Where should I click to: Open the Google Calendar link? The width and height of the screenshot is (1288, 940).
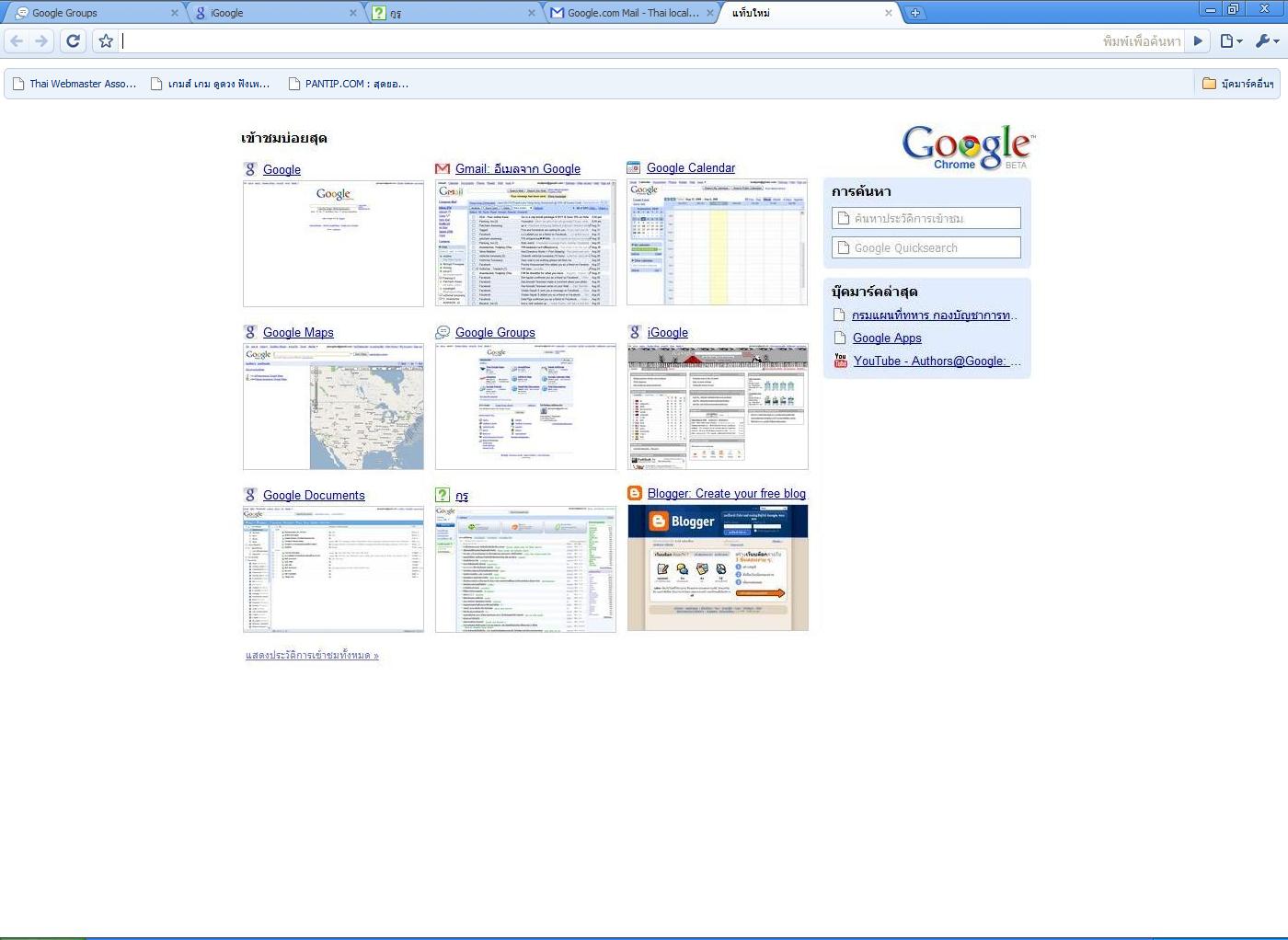(690, 167)
